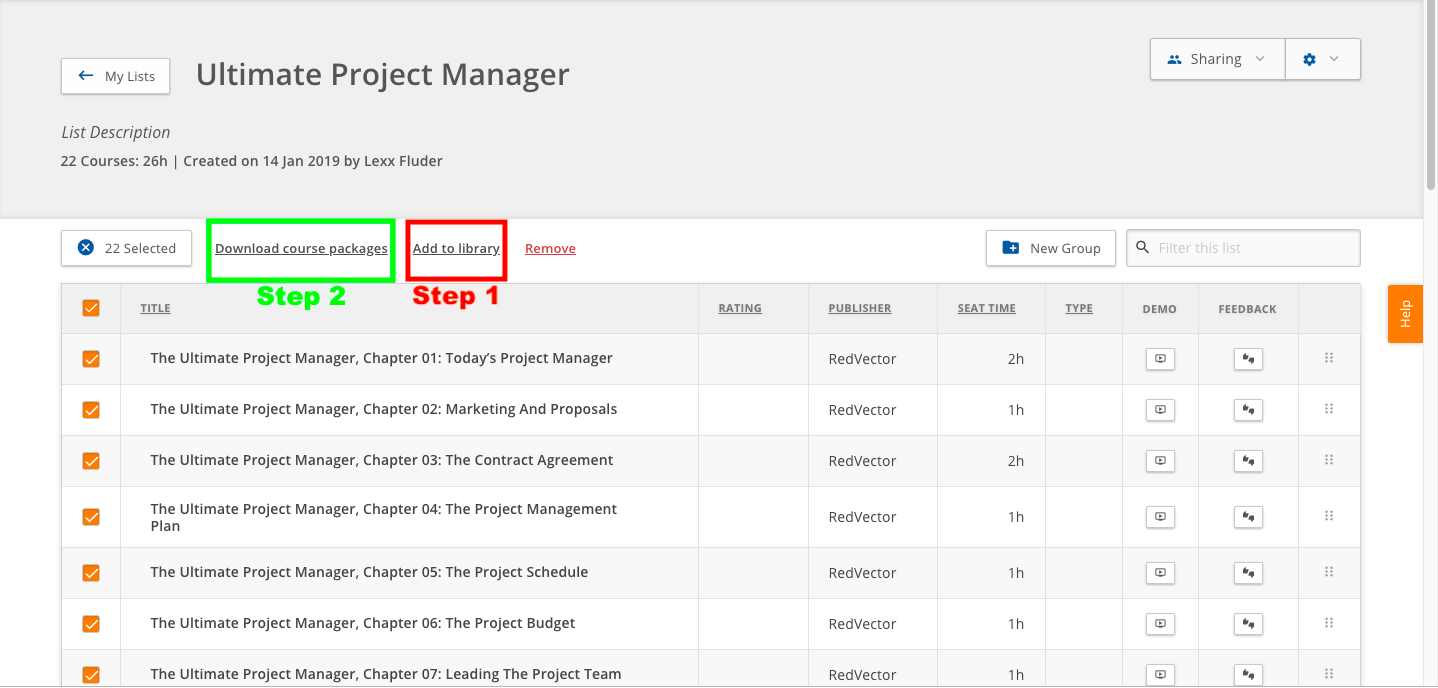Uncheck Chapter 01: Today's Project Manager
The image size is (1438, 688).
coord(91,358)
